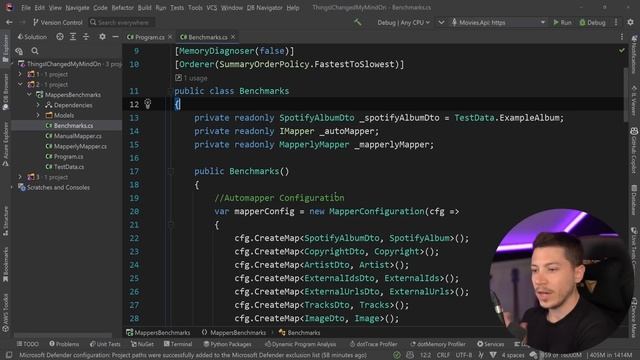Open IDE settings gear in toolbar

click(631, 22)
